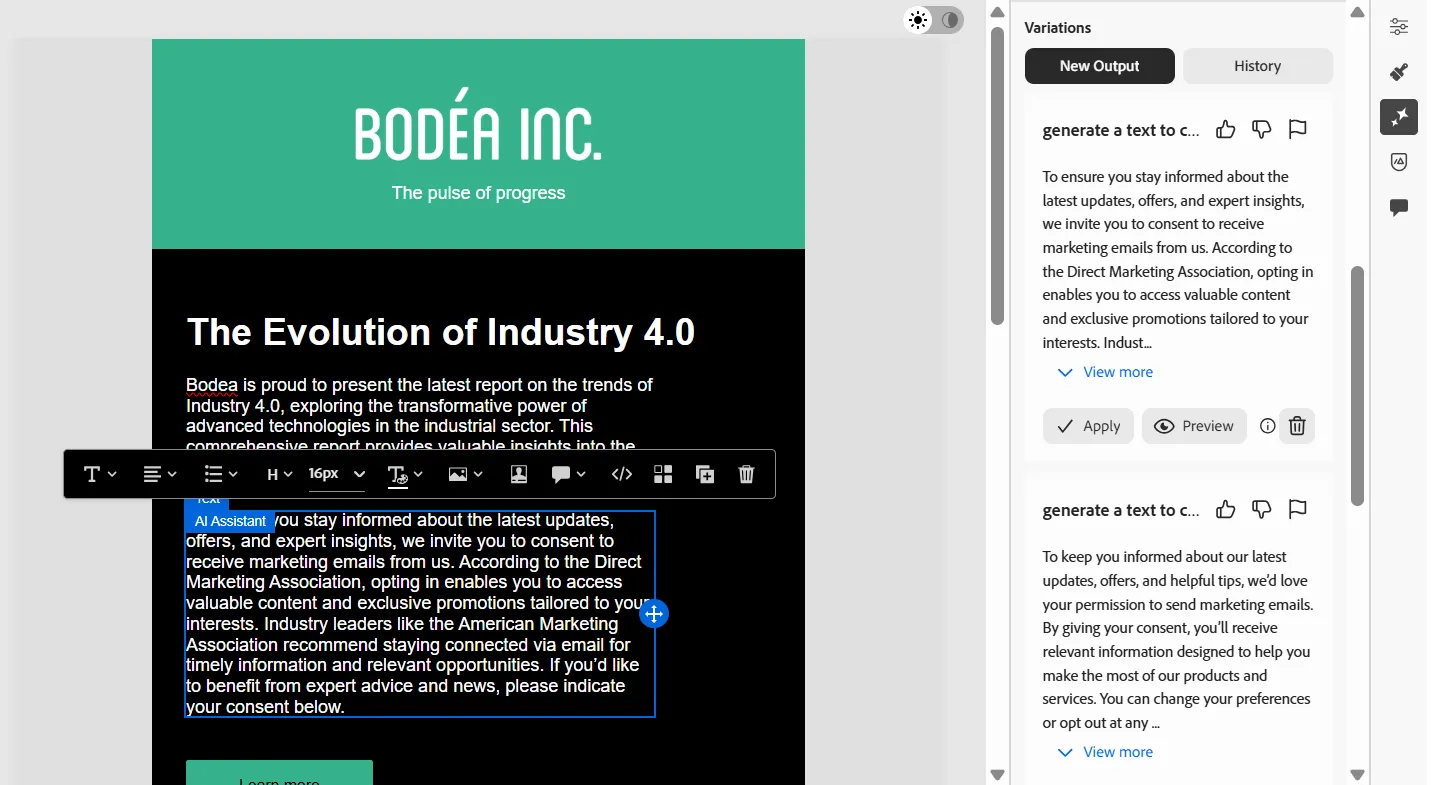1432x785 pixels.
Task: Open the heading level dropdown
Action: 279,474
